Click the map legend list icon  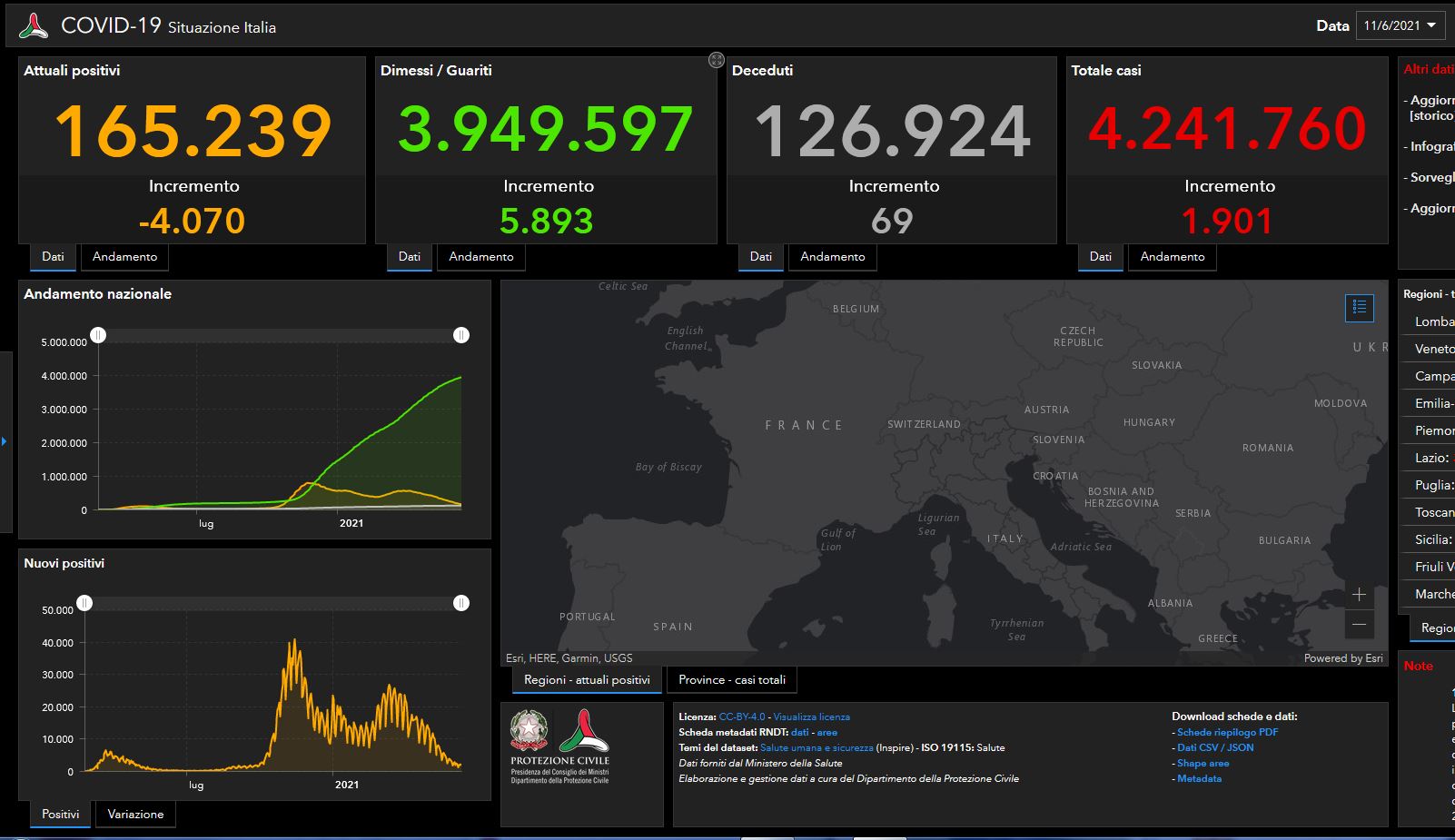1359,308
